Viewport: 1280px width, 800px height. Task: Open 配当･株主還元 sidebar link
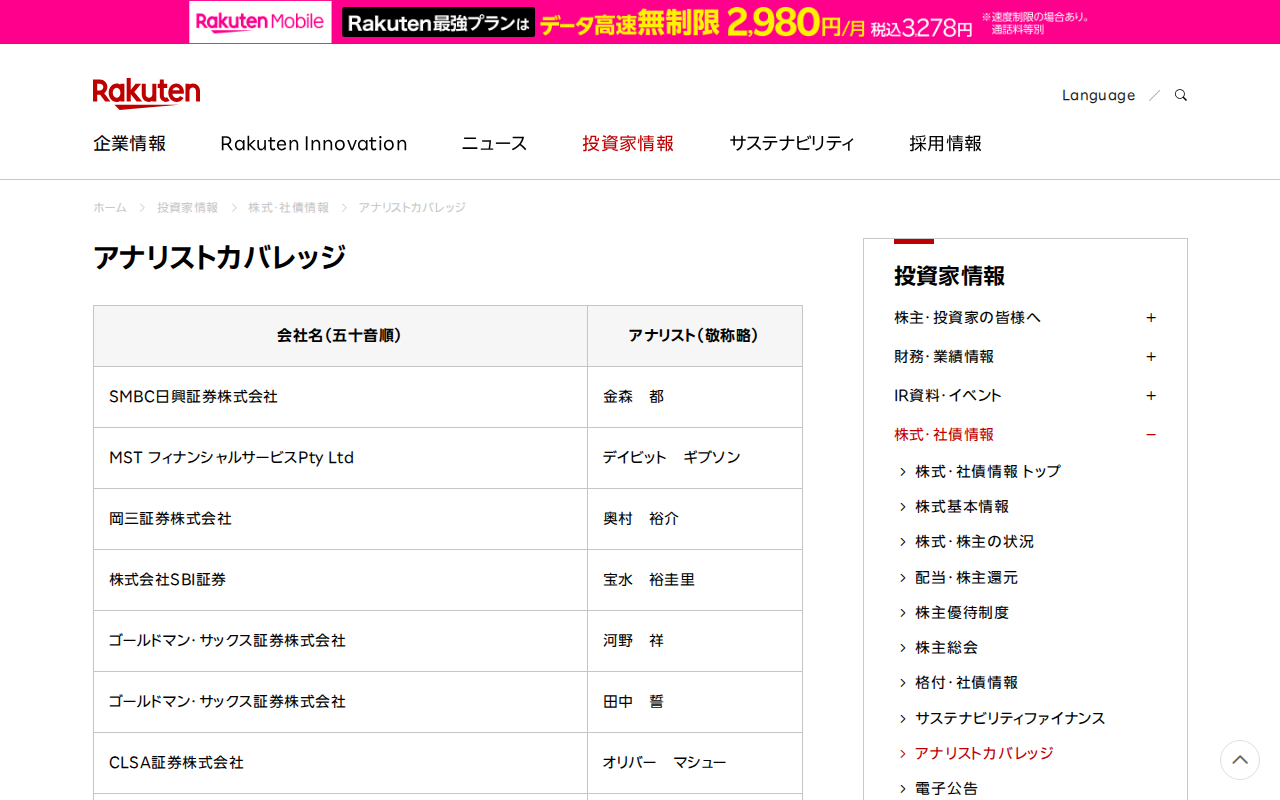point(966,577)
